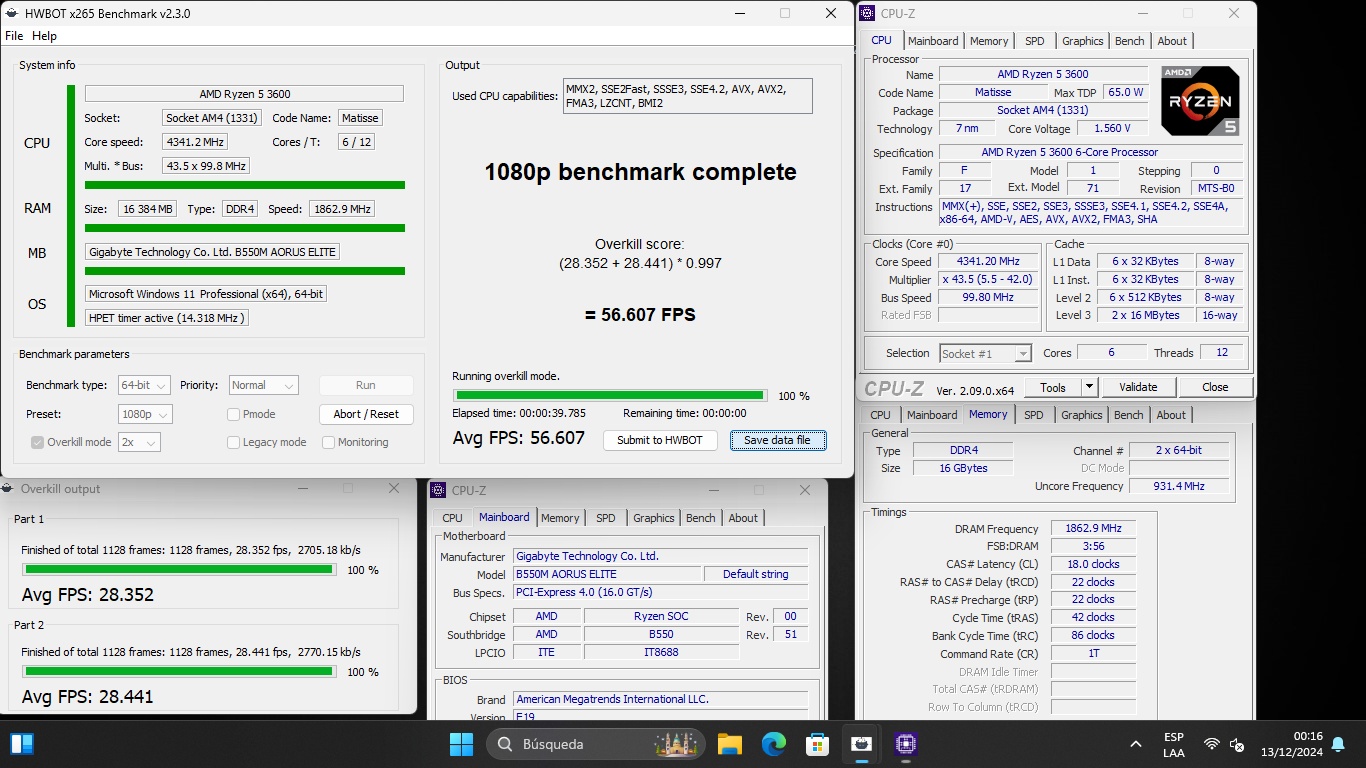
Task: Launch Microsoft Edge from the taskbar
Action: [774, 744]
